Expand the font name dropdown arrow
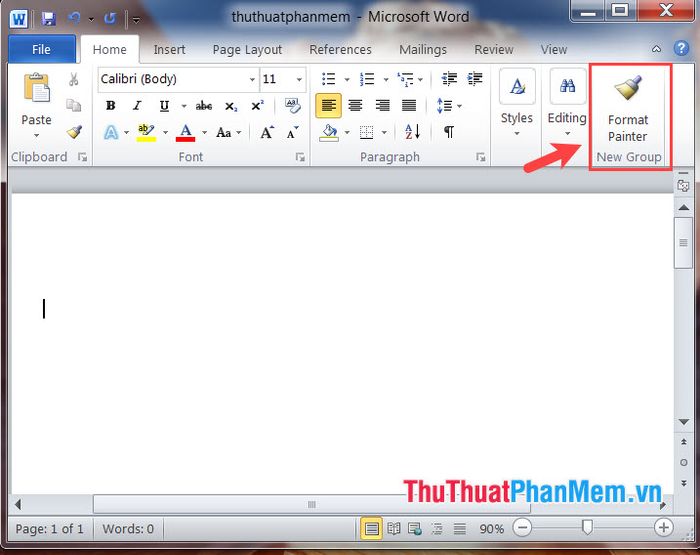 coord(252,79)
